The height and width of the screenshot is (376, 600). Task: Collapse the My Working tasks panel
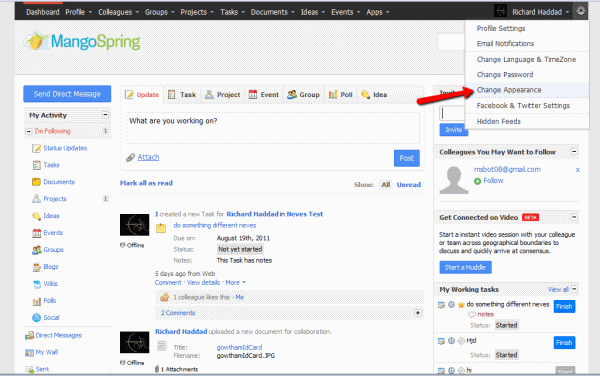[574, 289]
